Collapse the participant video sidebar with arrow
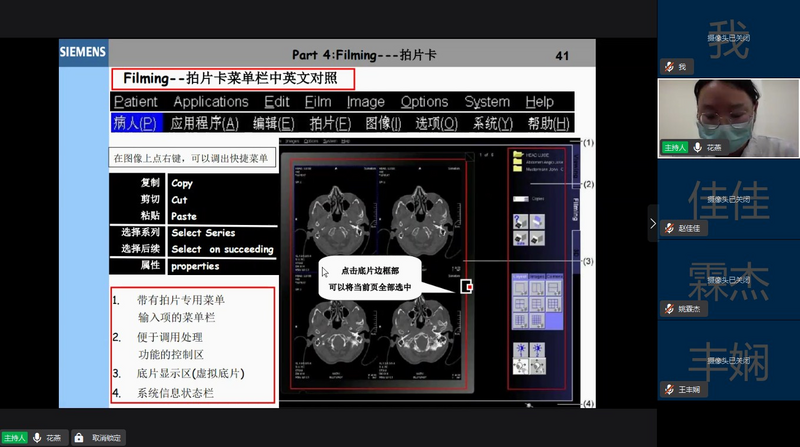This screenshot has width=800, height=447. [x=652, y=223]
